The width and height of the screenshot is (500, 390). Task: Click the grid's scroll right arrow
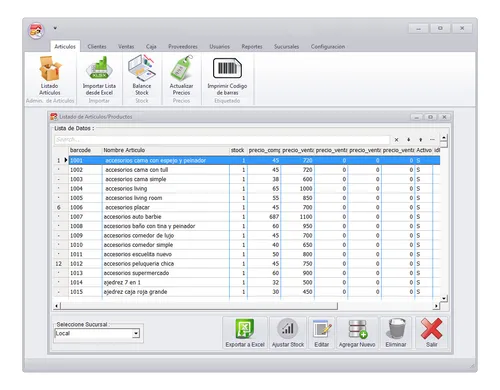(x=436, y=306)
